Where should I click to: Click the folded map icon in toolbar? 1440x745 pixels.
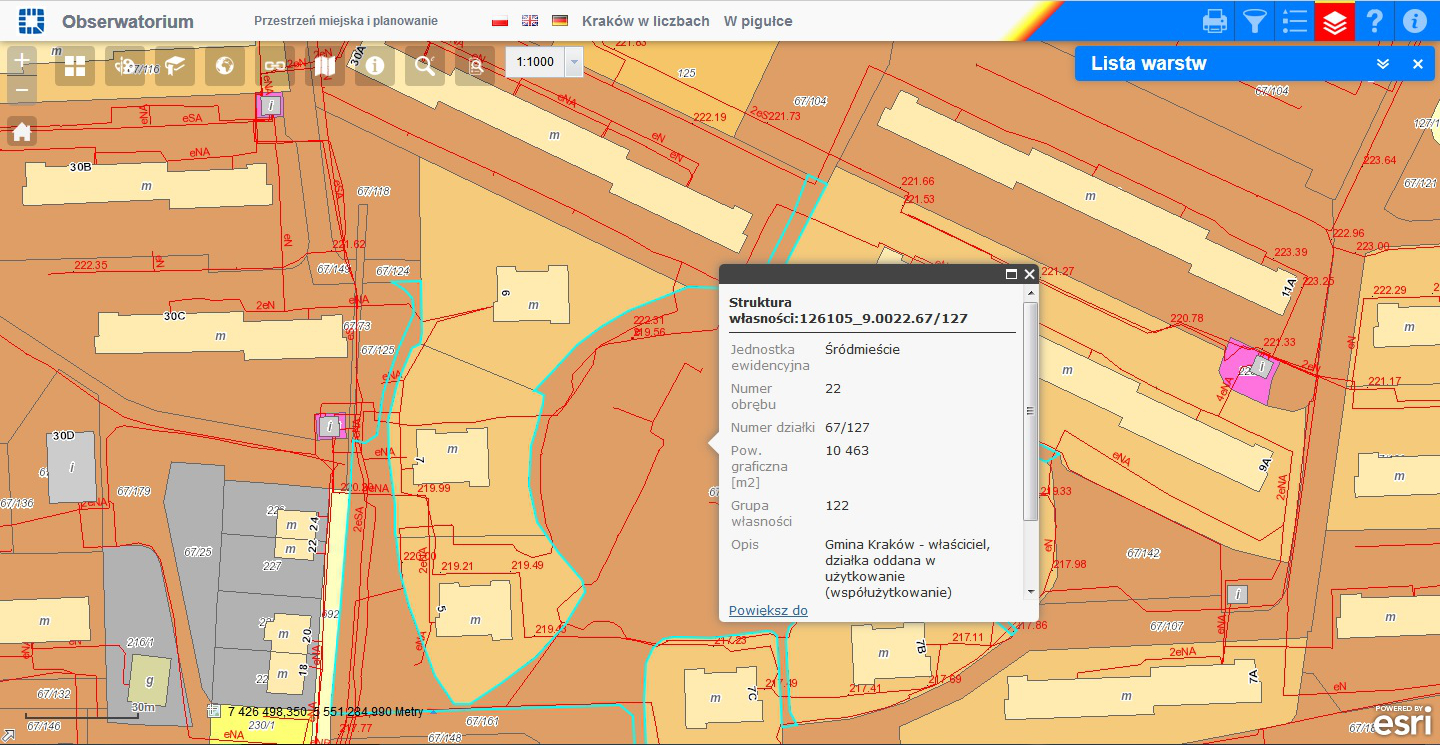click(325, 66)
